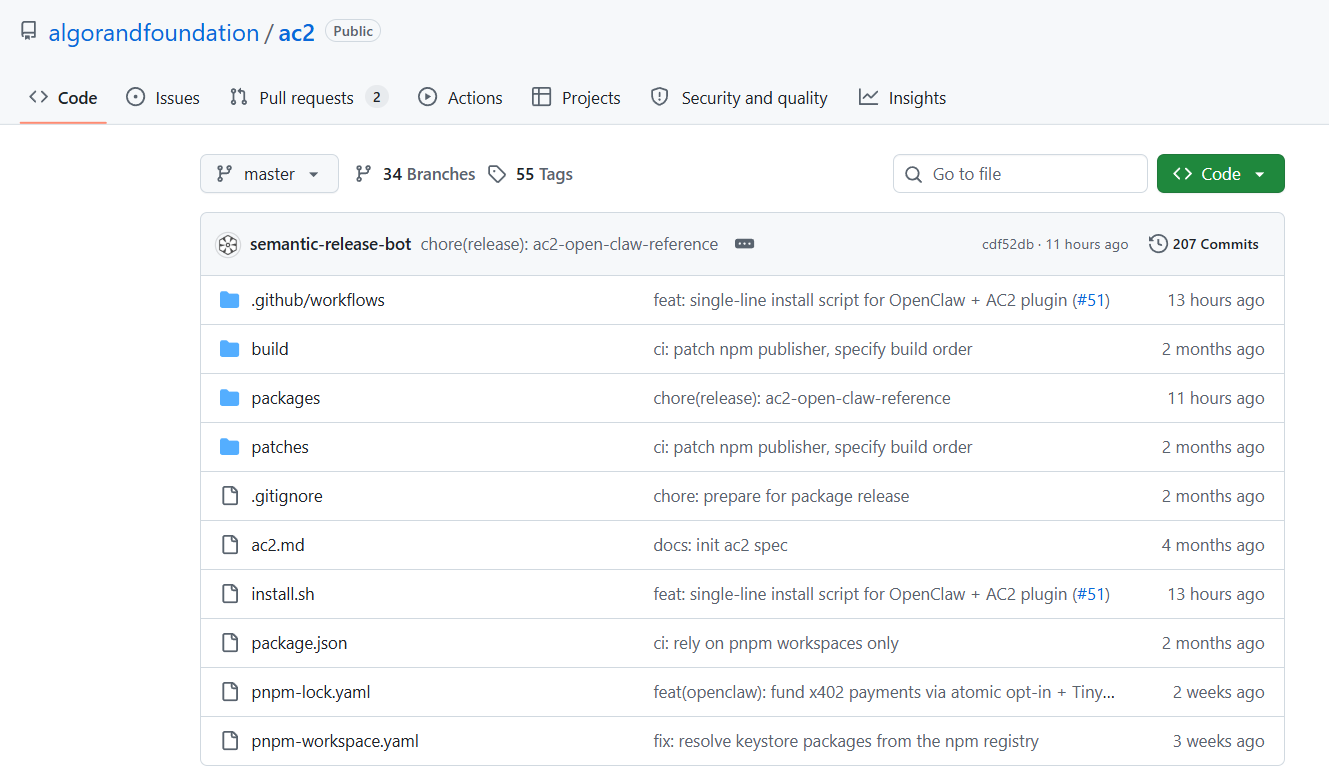The height and width of the screenshot is (784, 1329).
Task: Click the file icon for pnpm-workspace.yaml
Action: 230,741
